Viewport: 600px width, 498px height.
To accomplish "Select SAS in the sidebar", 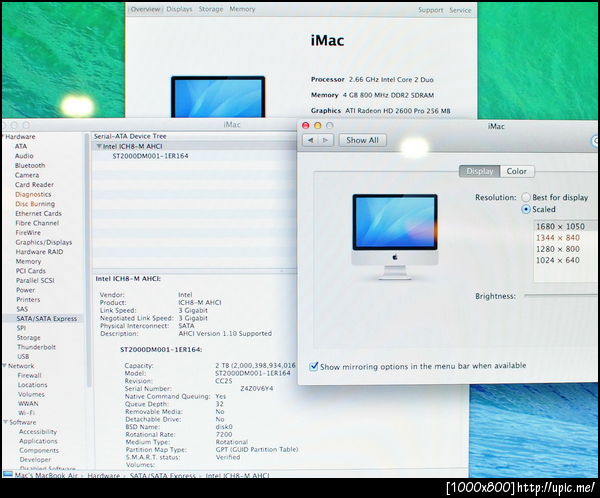I will [x=22, y=309].
